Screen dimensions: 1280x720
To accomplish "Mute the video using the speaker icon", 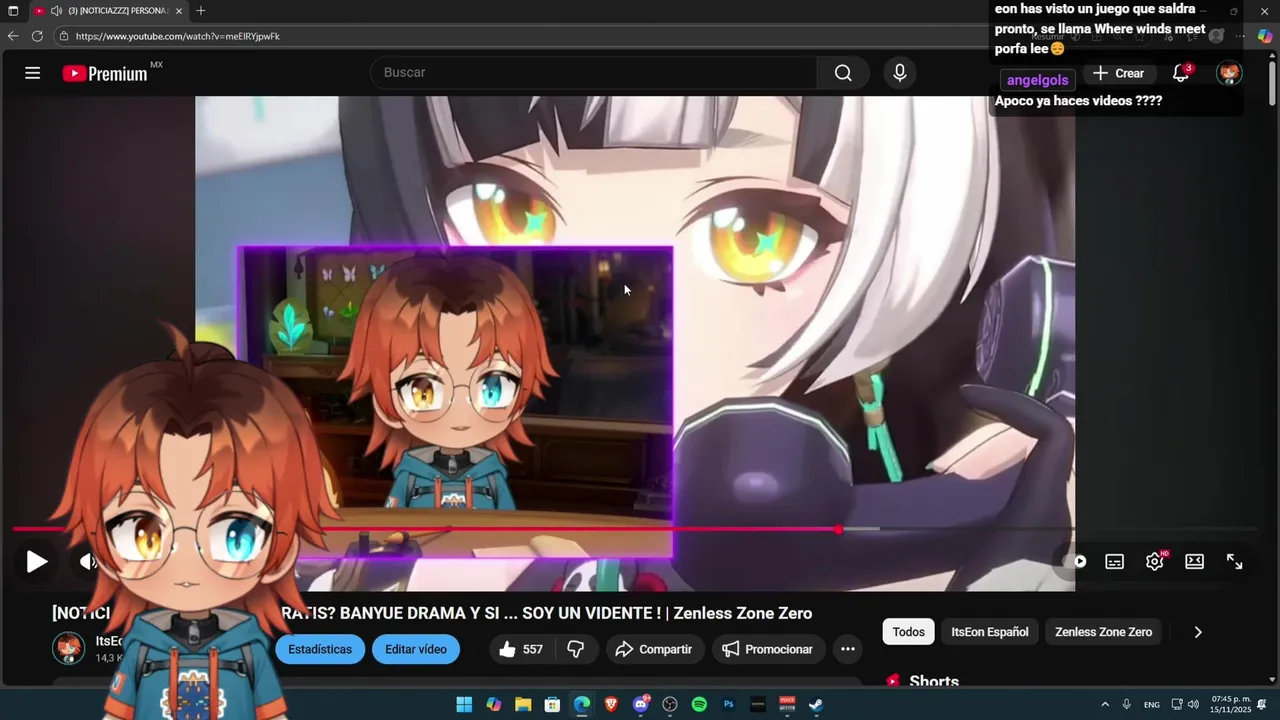I will (x=88, y=562).
